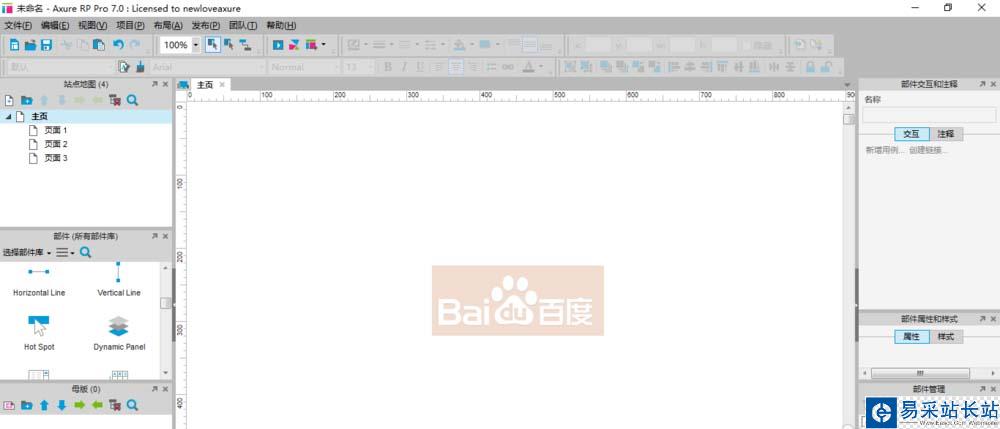Add a folder in the 母版 panel

pos(26,405)
